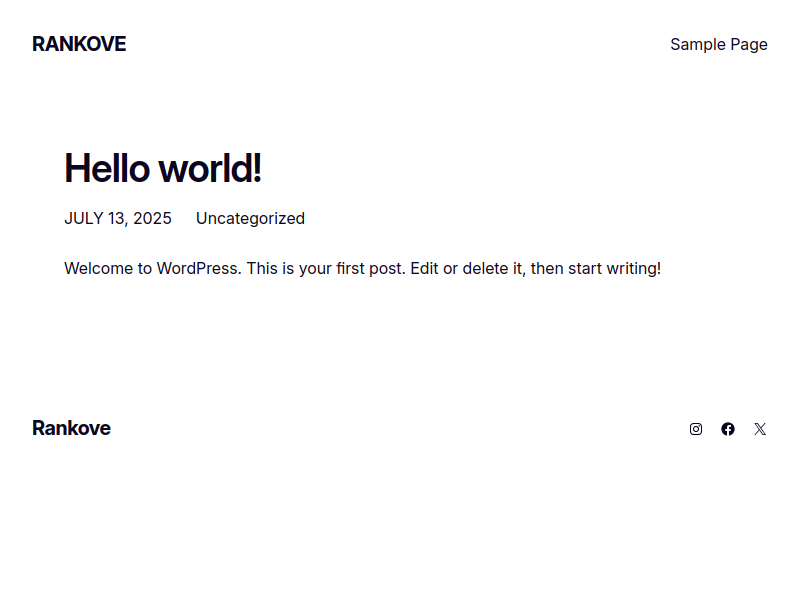Open the Uncategorized category link

click(x=250, y=218)
